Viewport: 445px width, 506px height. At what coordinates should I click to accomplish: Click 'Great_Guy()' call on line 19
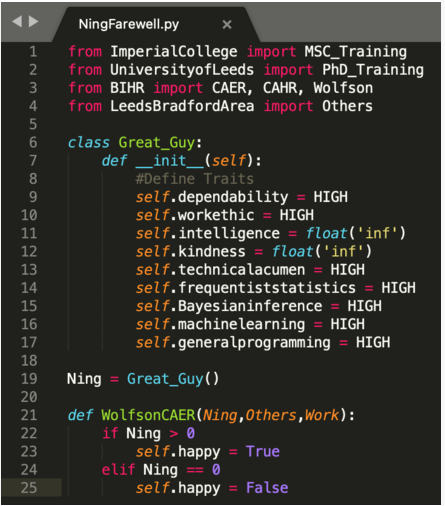[173, 379]
